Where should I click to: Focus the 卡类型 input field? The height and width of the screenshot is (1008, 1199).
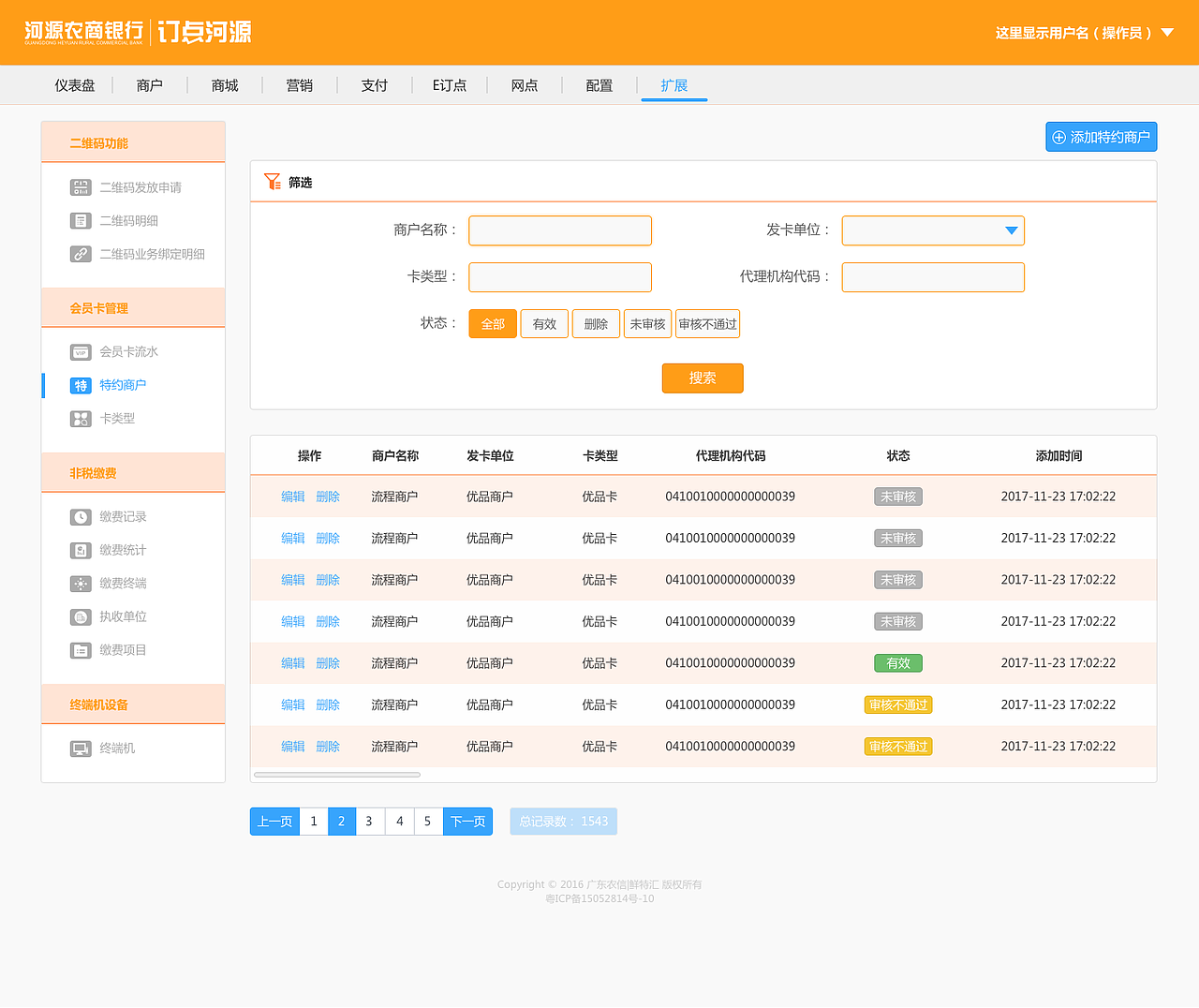tap(560, 277)
